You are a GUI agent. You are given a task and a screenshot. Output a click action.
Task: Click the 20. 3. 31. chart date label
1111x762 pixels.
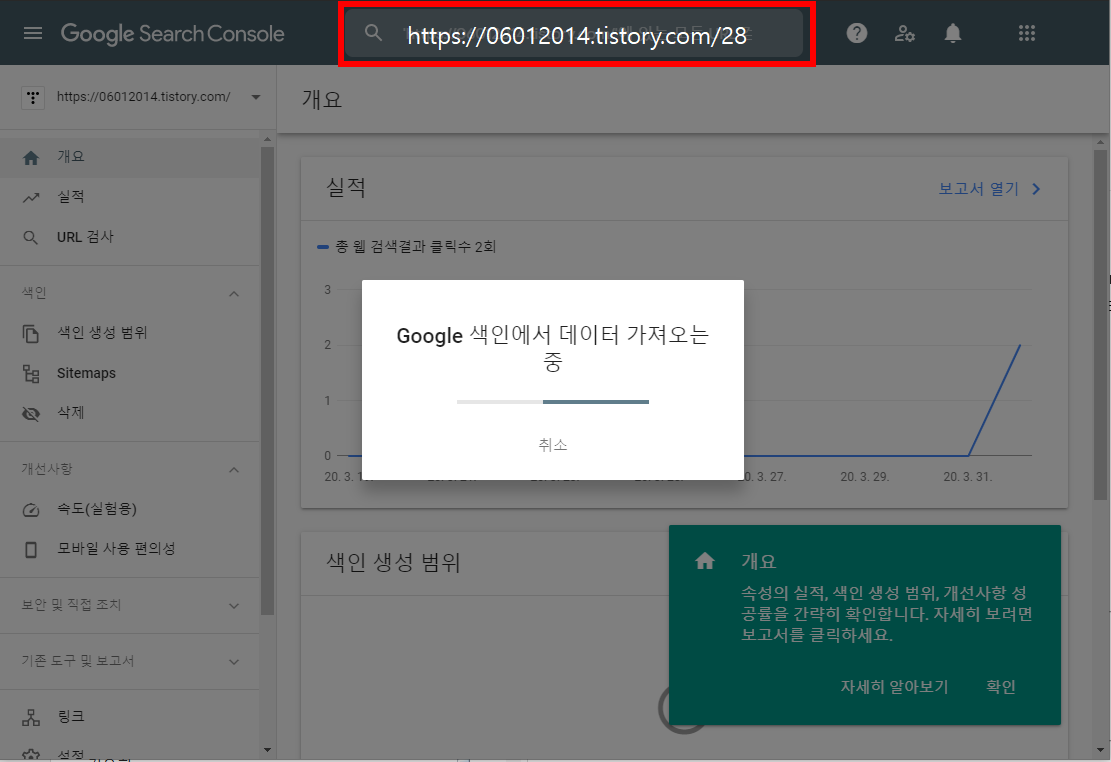[967, 476]
